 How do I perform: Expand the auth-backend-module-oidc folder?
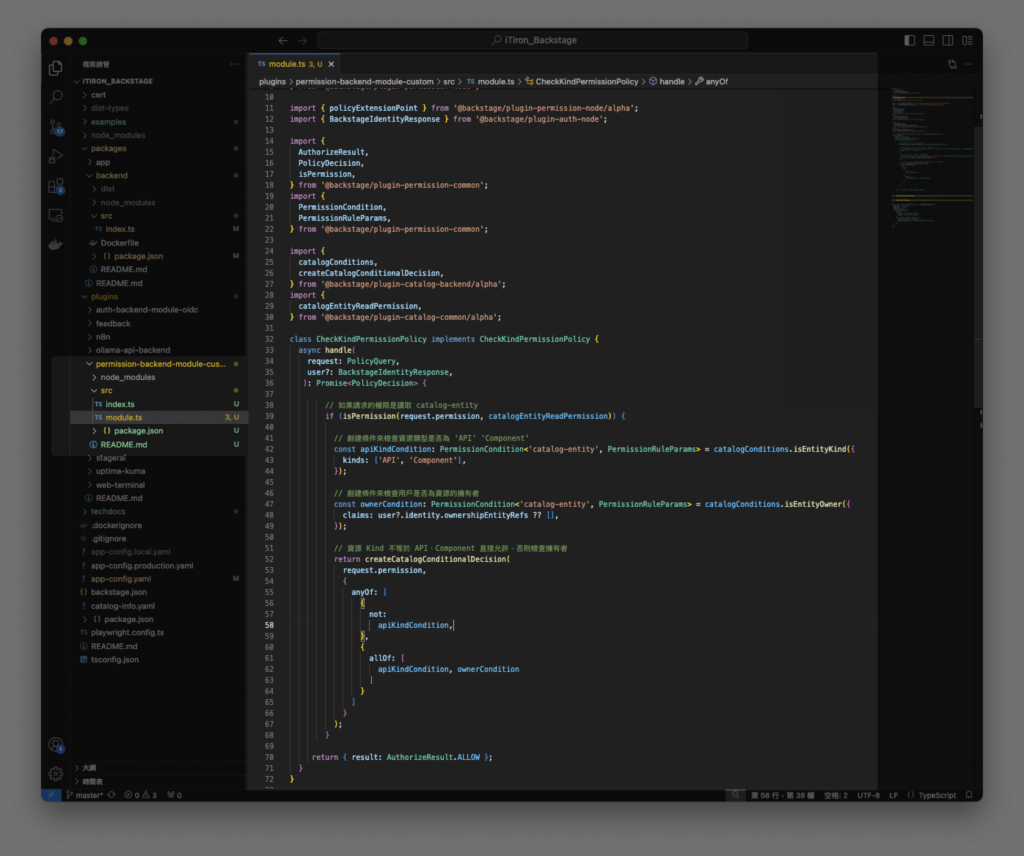pyautogui.click(x=146, y=310)
